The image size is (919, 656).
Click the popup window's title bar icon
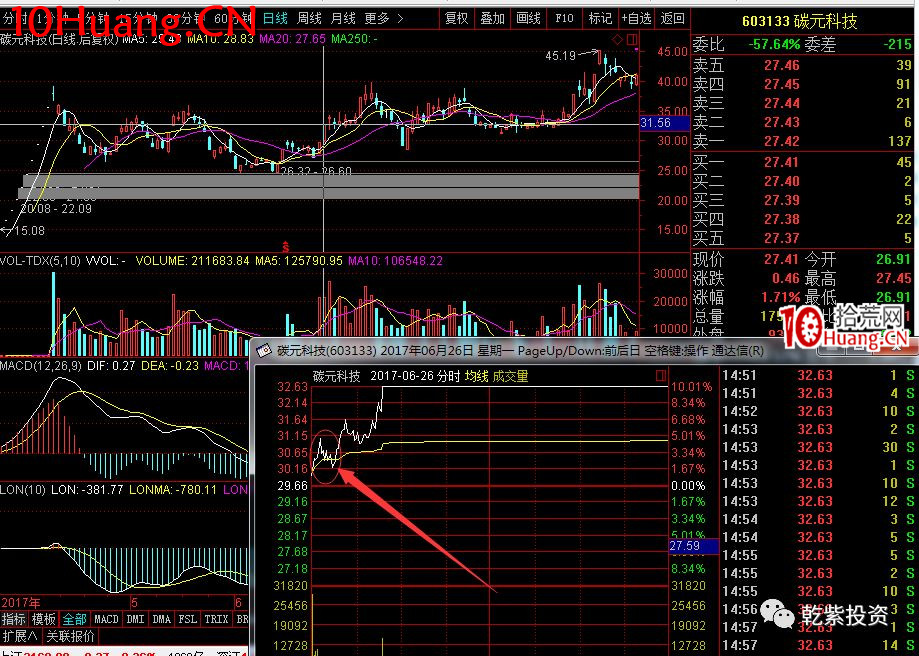[264, 351]
